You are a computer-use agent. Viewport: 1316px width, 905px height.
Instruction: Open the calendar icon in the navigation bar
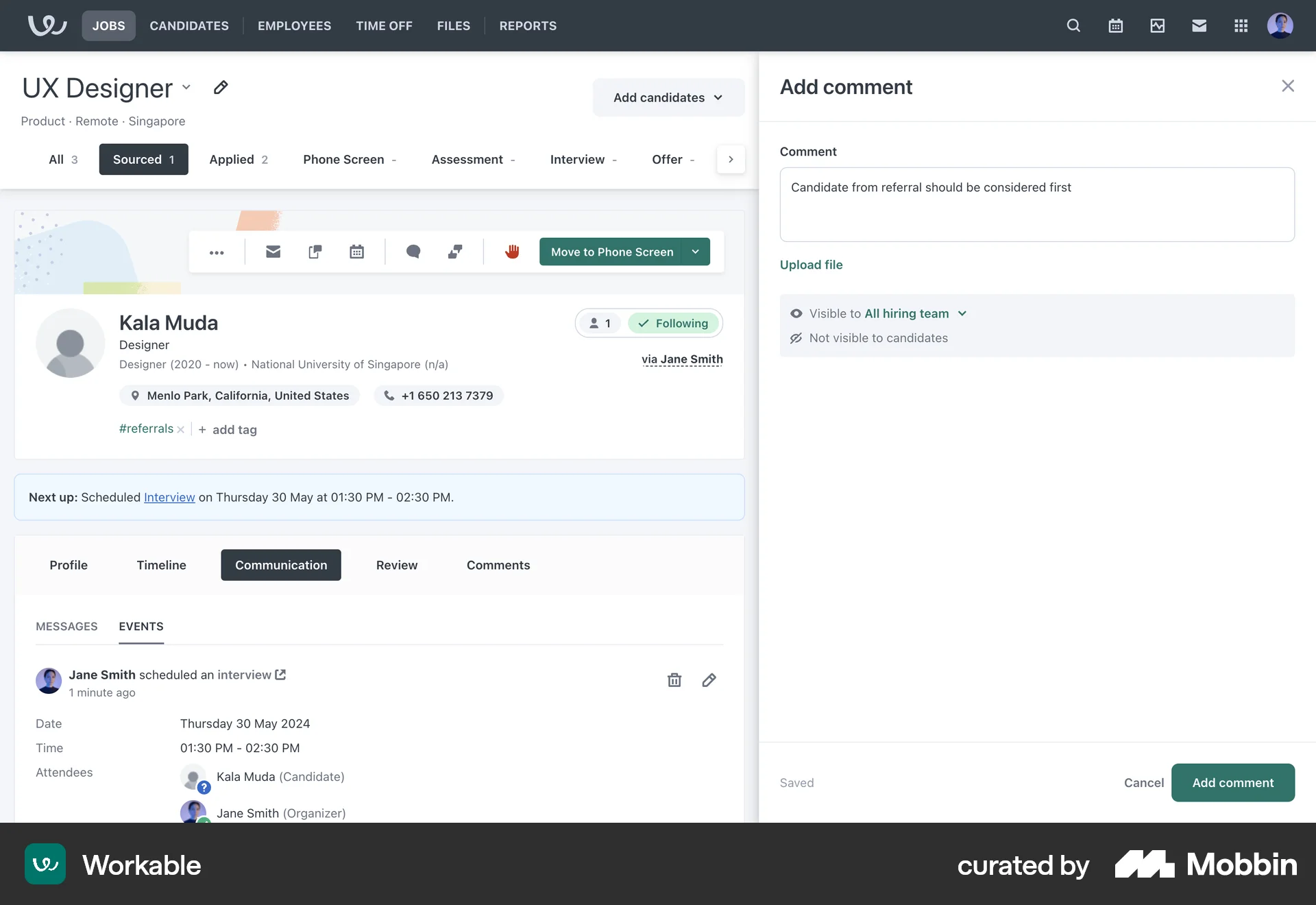1115,25
